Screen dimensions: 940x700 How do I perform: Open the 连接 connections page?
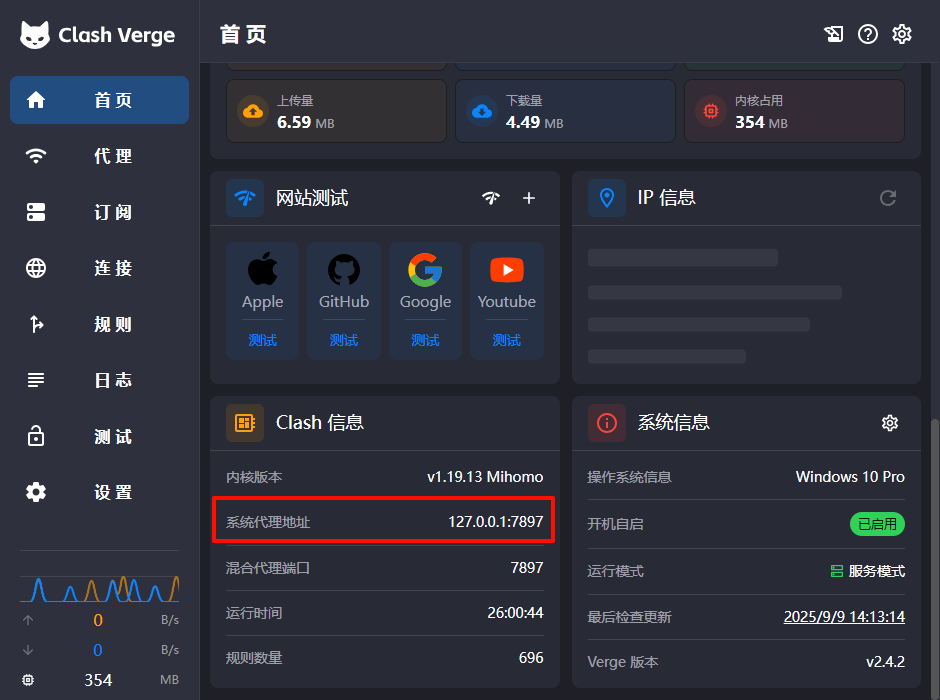(100, 268)
